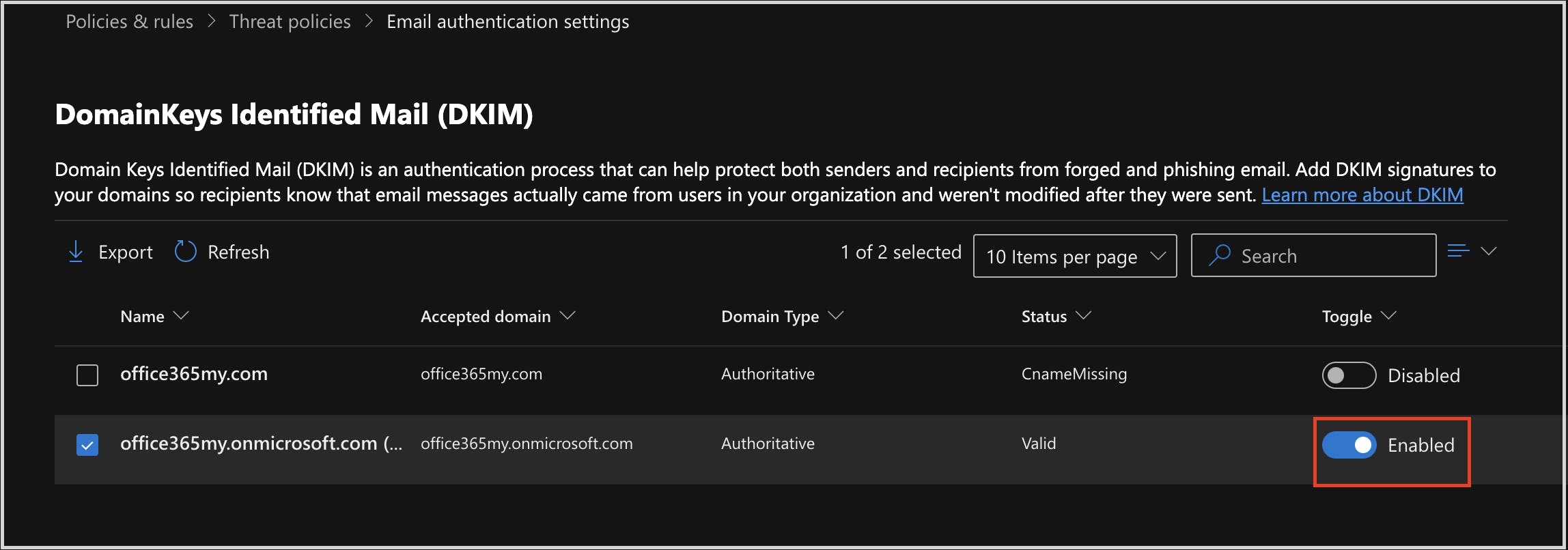The height and width of the screenshot is (550, 1568).
Task: Expand chevron next to the filter icon
Action: (x=1489, y=251)
